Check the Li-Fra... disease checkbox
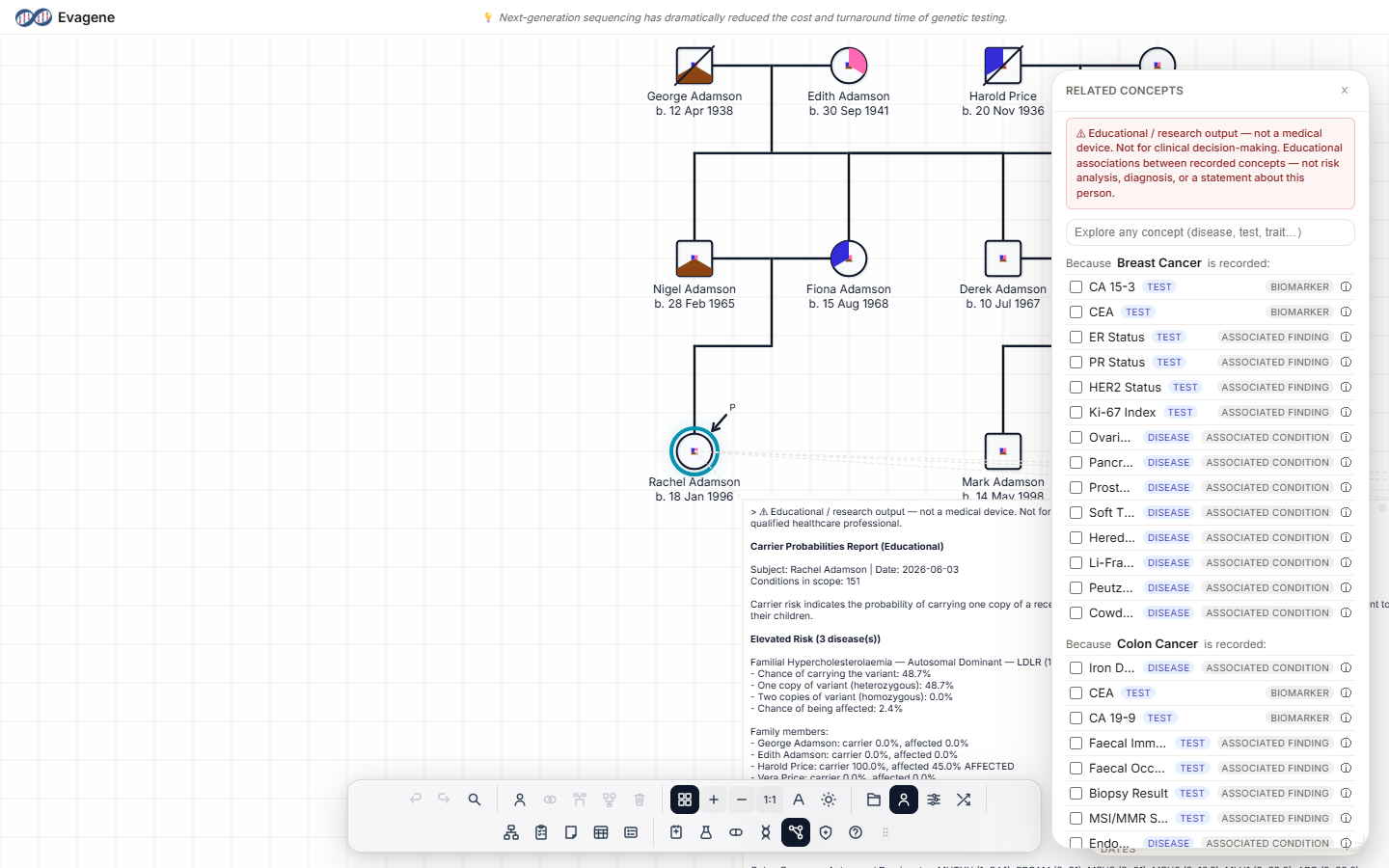1389x868 pixels. (1076, 562)
